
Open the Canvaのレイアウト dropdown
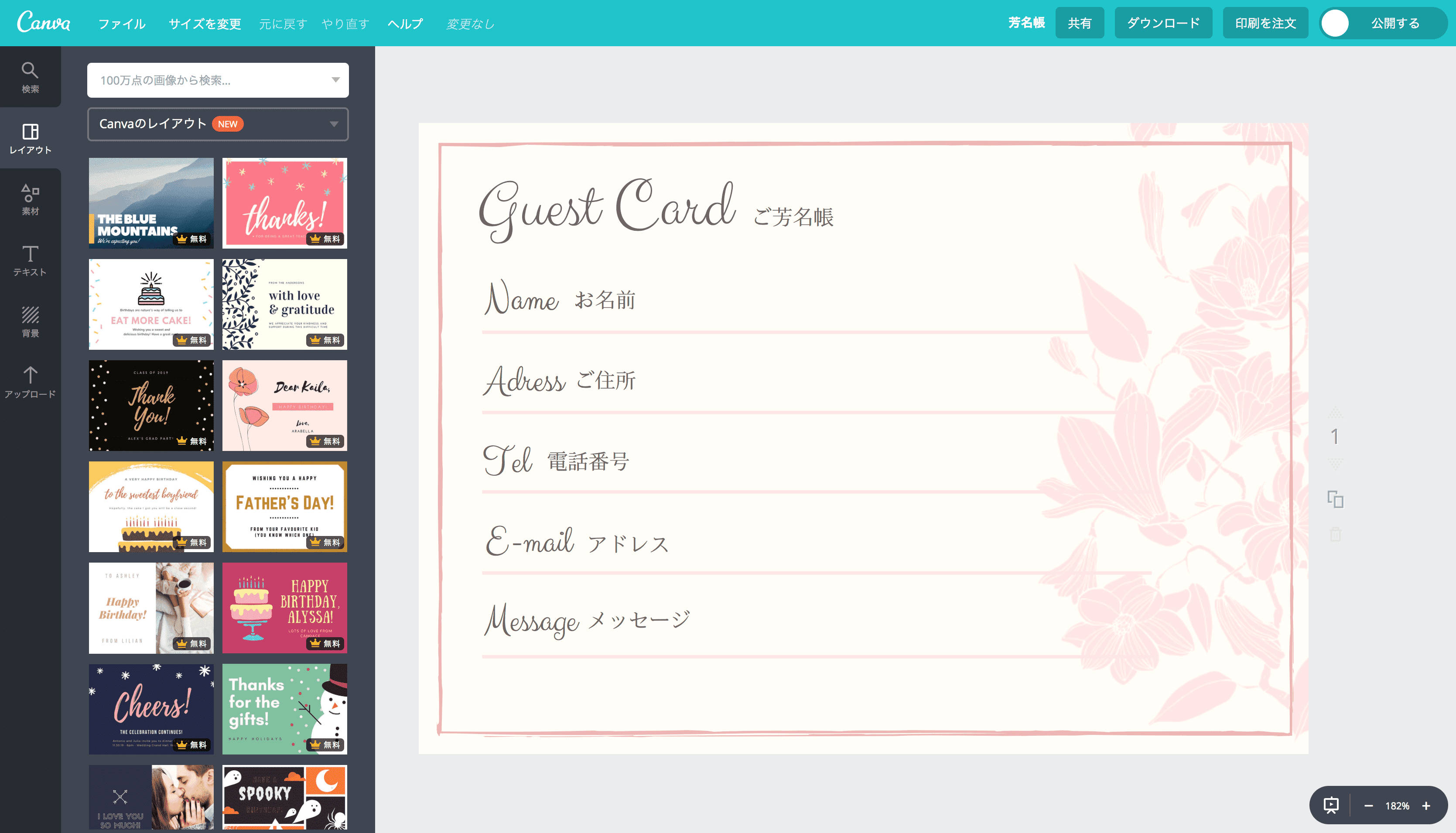(x=218, y=124)
